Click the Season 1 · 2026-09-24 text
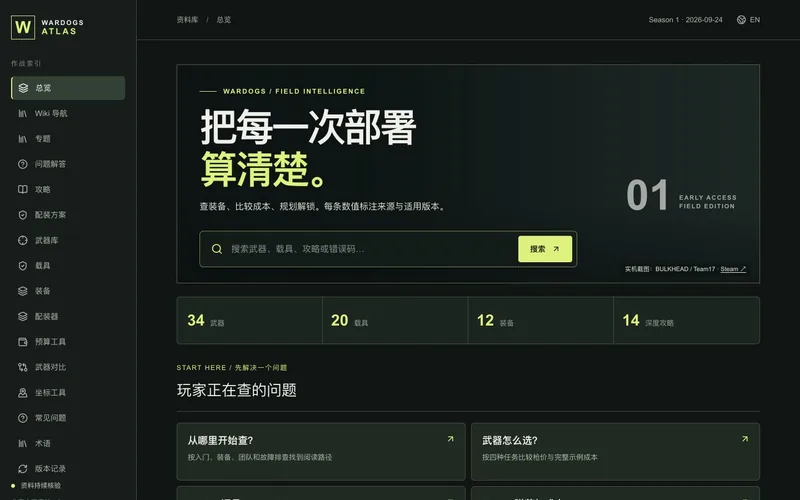 pyautogui.click(x=685, y=20)
